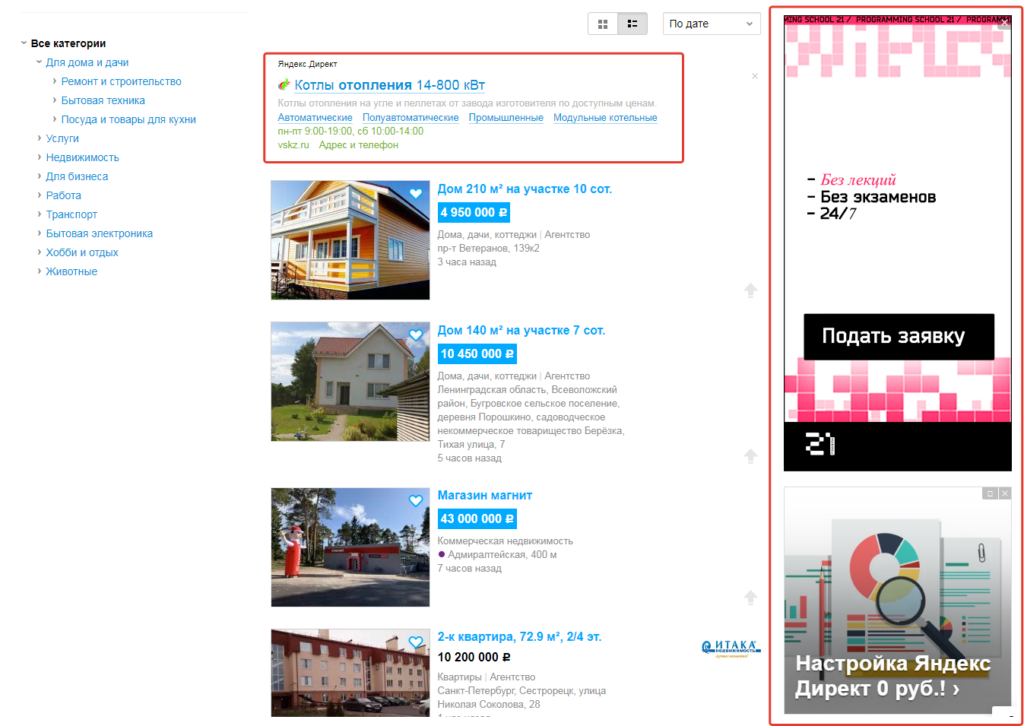Switch to list view layout
This screenshot has width=1024, height=726.
point(632,24)
